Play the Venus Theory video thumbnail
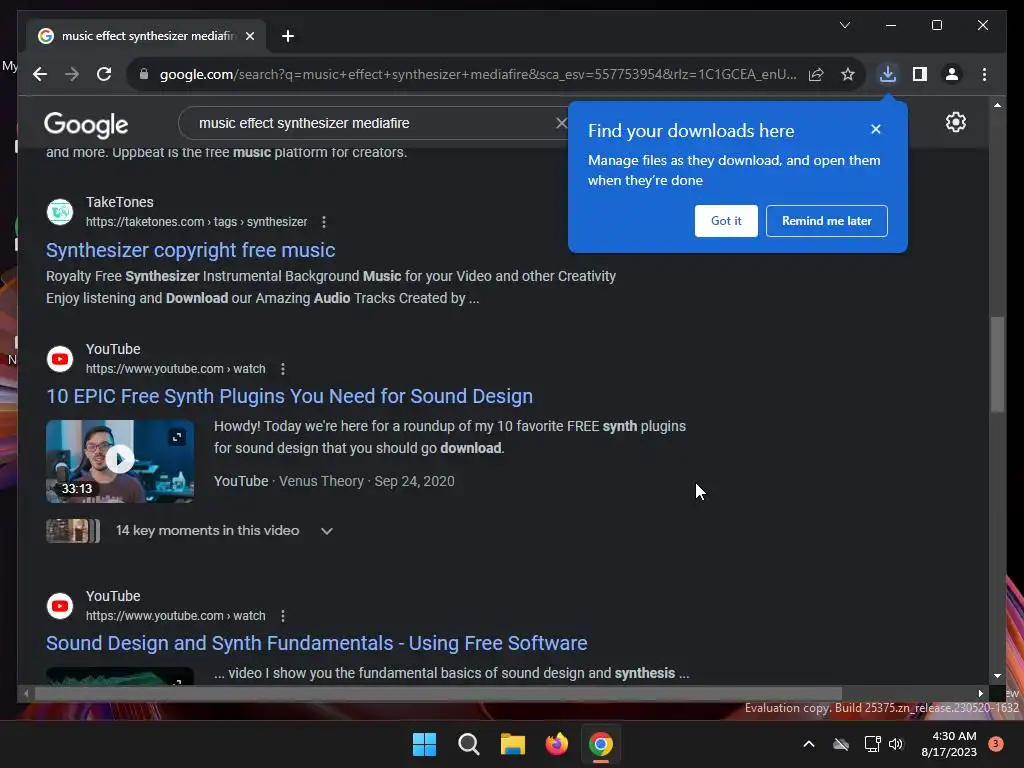The width and height of the screenshot is (1024, 768). pos(120,461)
